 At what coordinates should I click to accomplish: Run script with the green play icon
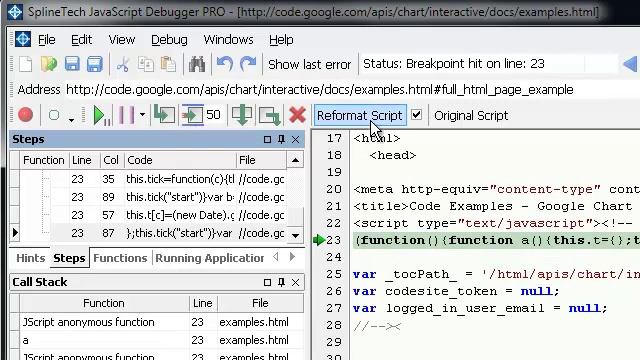coord(100,116)
